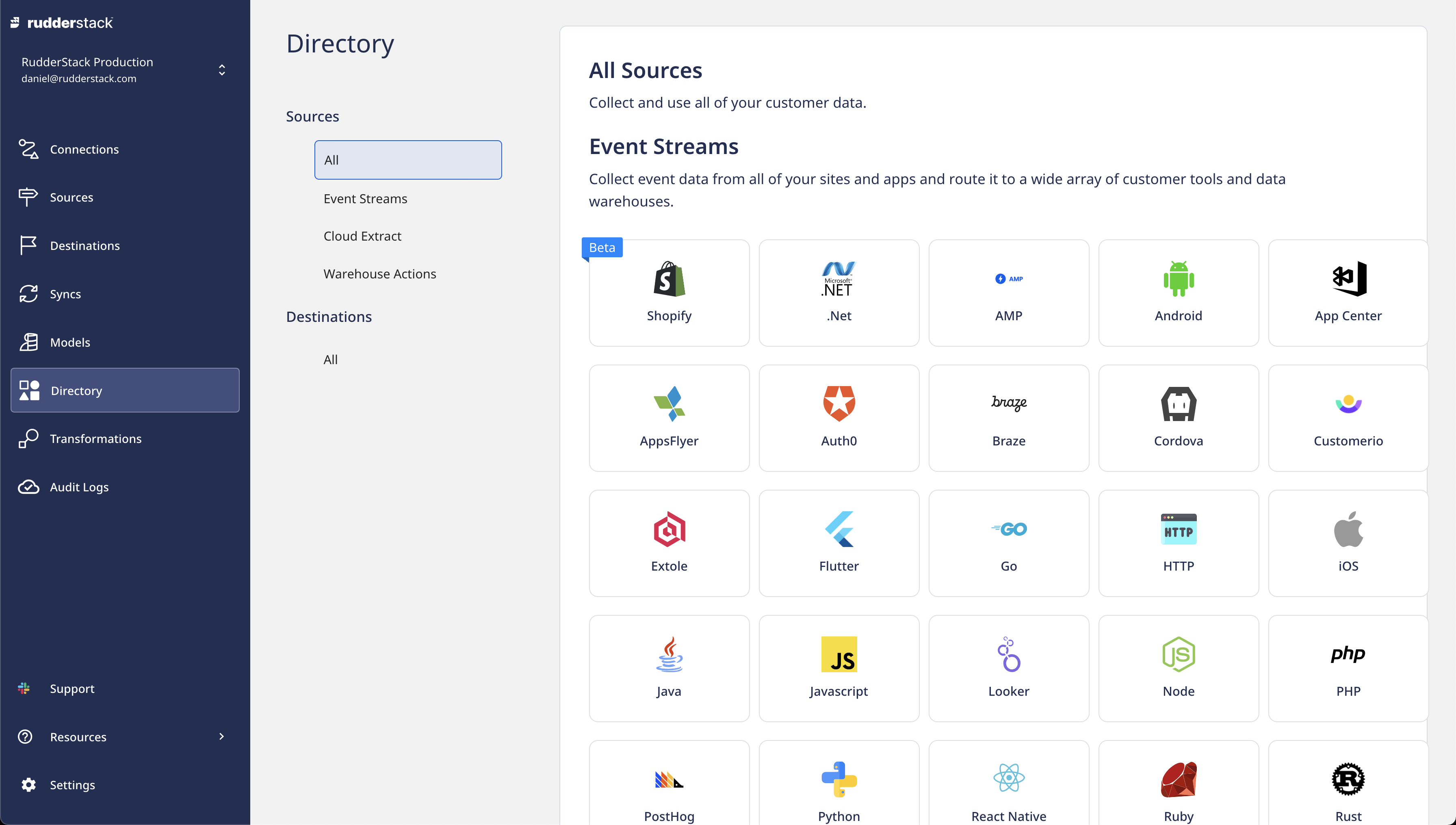Image resolution: width=1456 pixels, height=825 pixels.
Task: Select All under Destinations
Action: click(331, 359)
